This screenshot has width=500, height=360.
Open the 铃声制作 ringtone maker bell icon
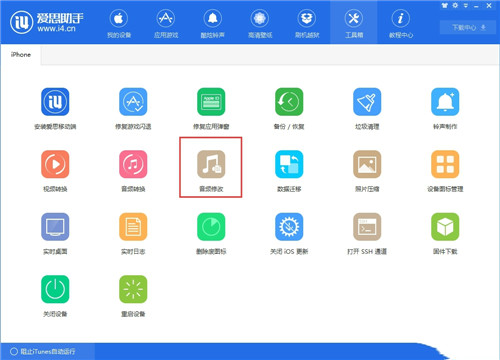pos(445,102)
